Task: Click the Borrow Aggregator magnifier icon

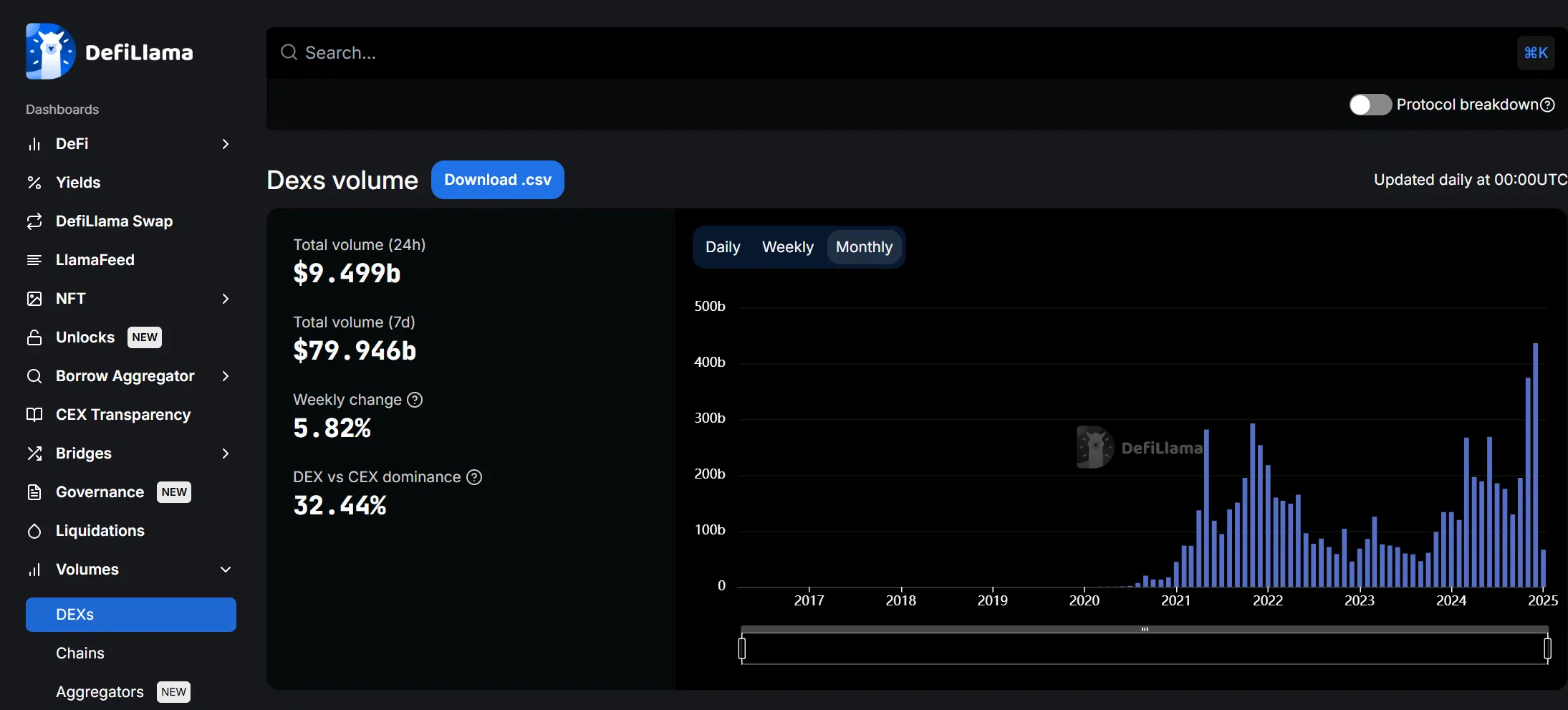Action: pos(34,376)
